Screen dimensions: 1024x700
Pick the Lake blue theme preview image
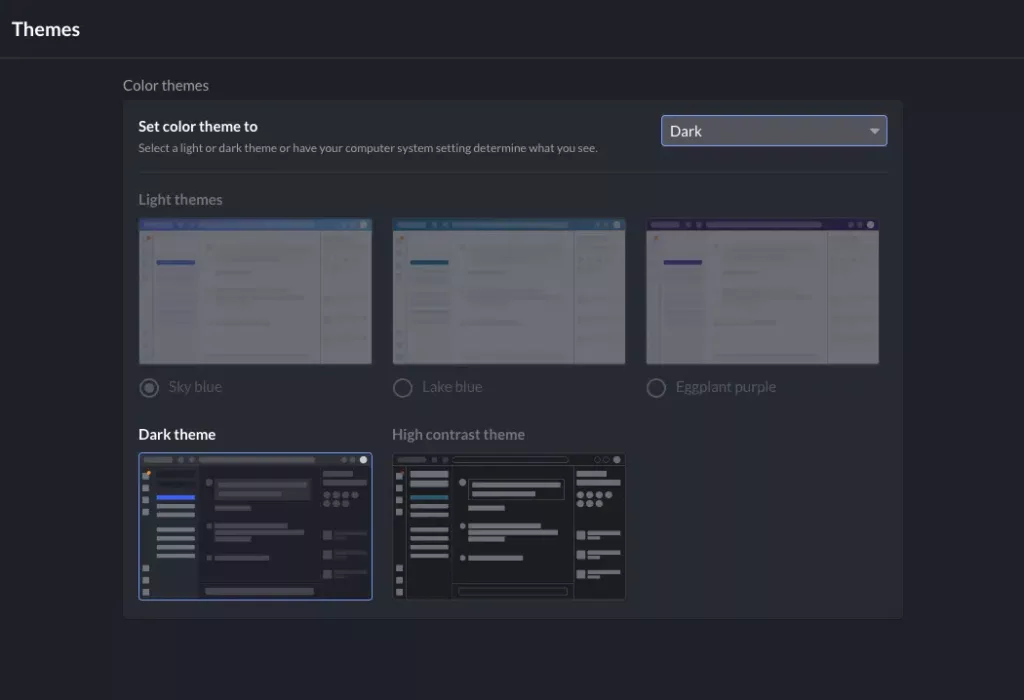509,291
